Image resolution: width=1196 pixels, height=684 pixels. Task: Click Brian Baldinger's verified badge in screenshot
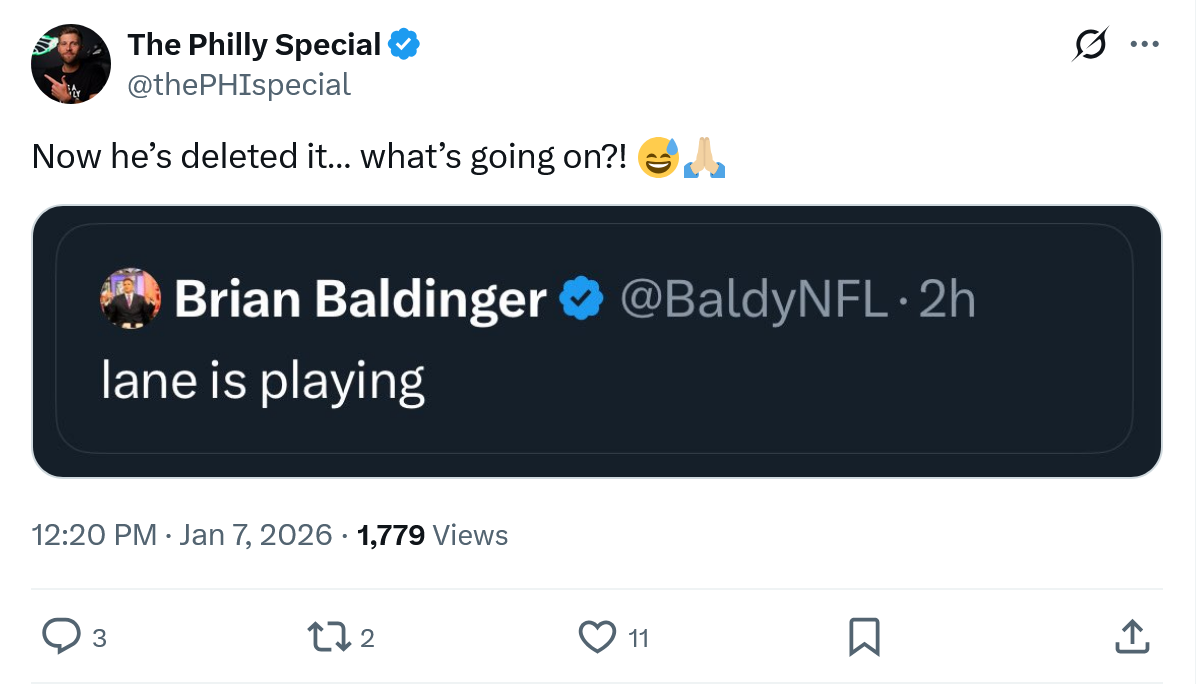[x=581, y=299]
